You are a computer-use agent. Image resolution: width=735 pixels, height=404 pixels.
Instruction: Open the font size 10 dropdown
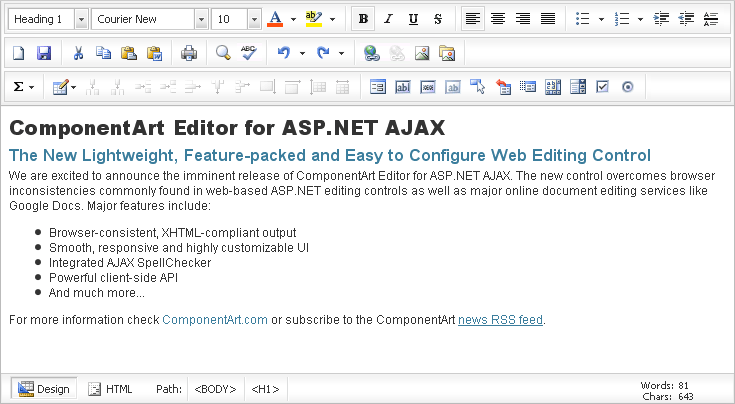pyautogui.click(x=255, y=19)
